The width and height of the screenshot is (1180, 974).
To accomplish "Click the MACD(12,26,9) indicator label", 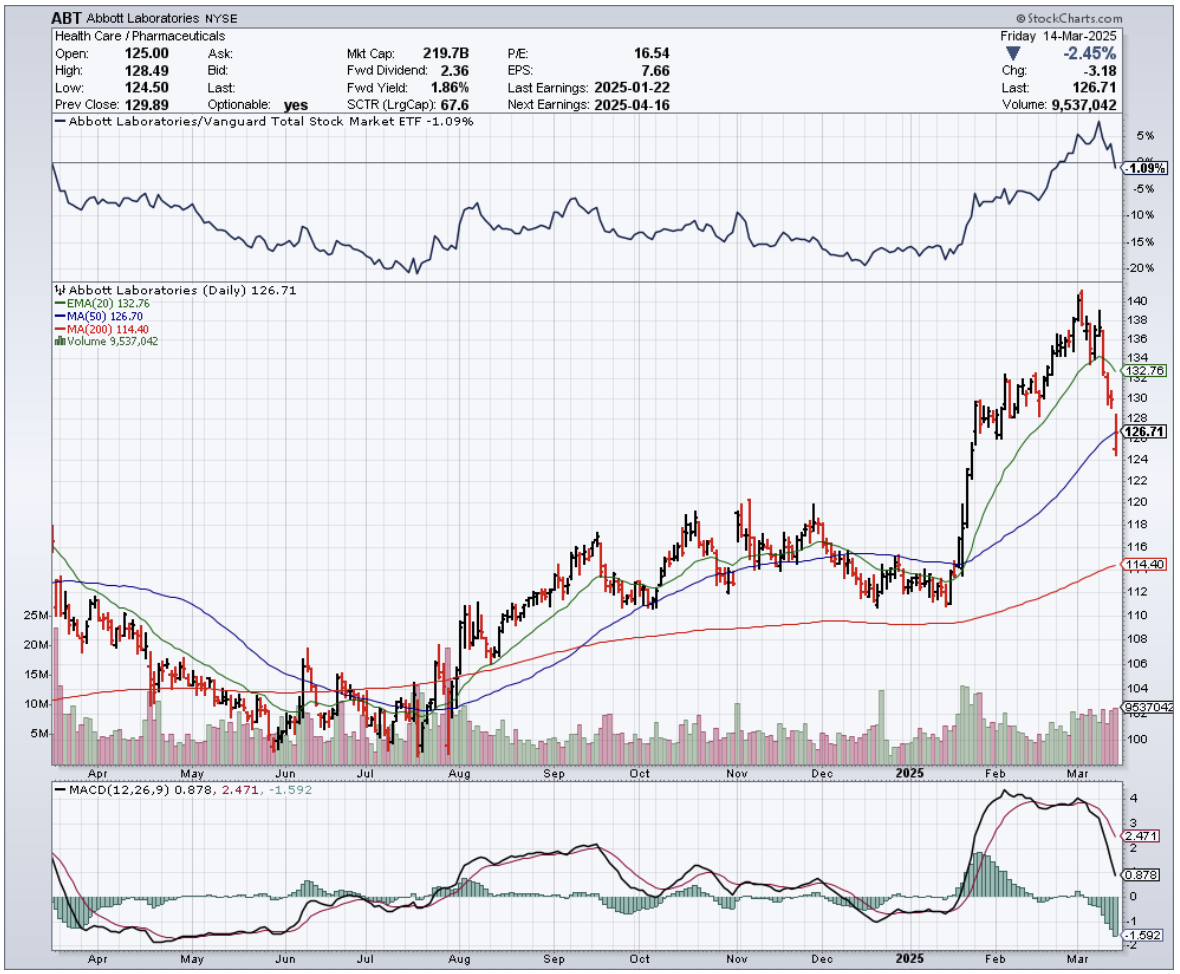I will (x=111, y=791).
